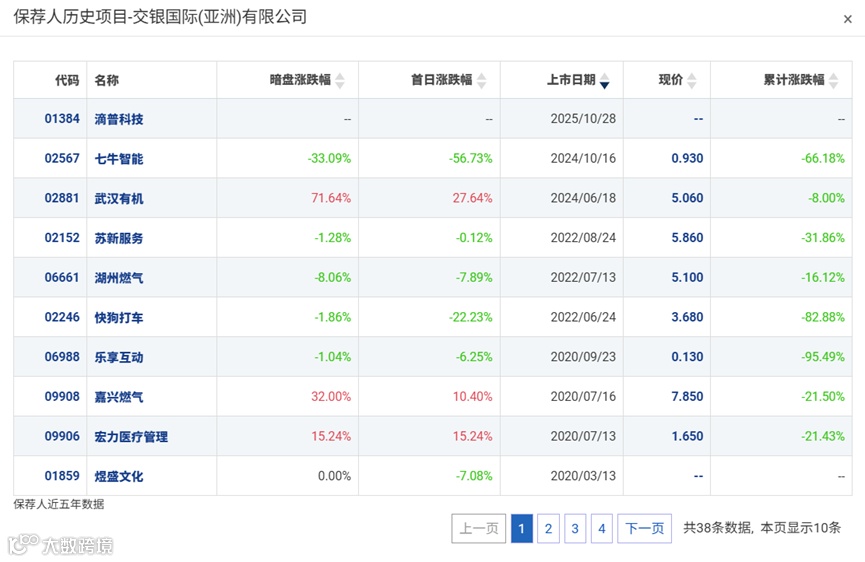Open 七牛智能 stock link

pyautogui.click(x=119, y=159)
